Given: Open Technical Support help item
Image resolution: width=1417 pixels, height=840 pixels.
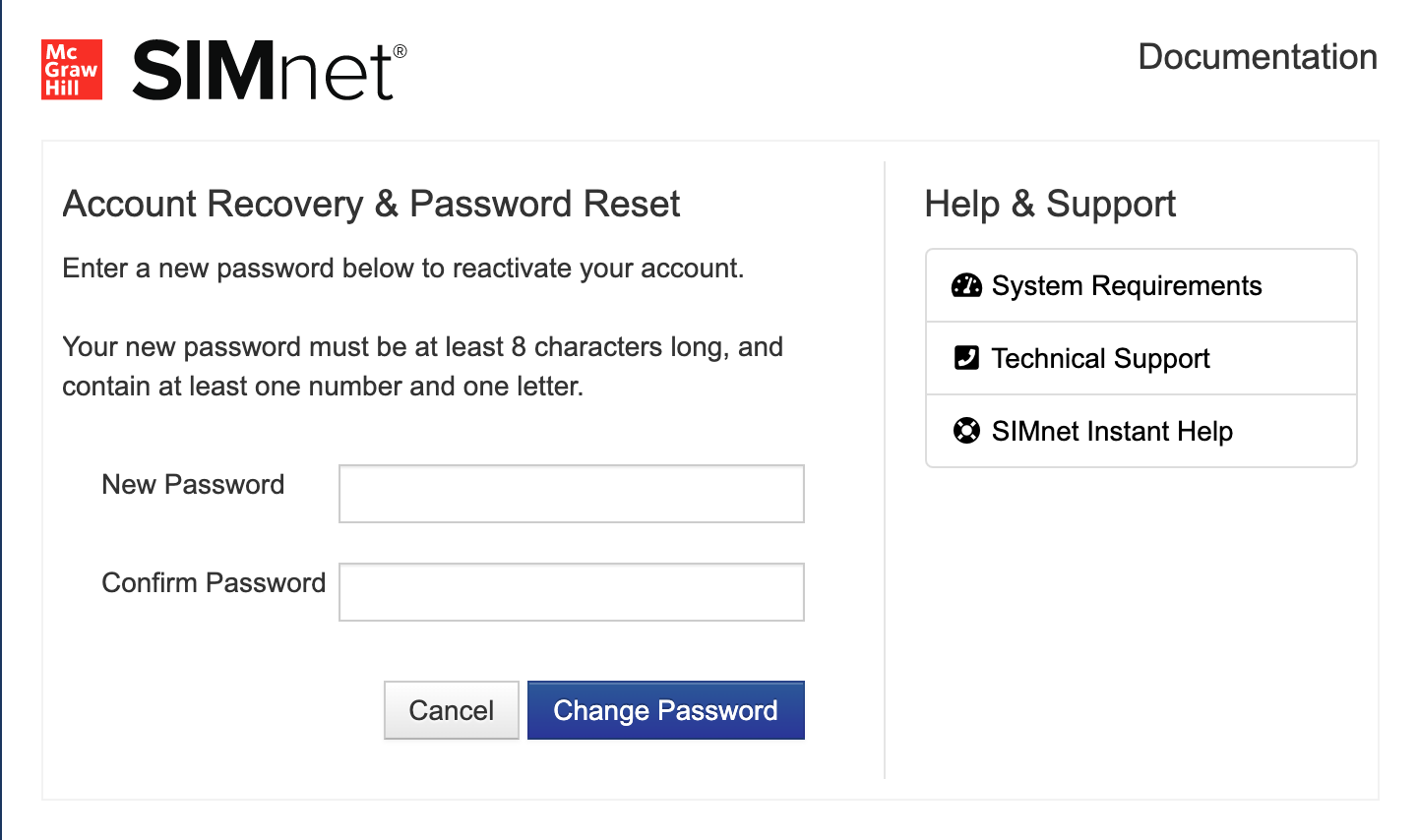Looking at the screenshot, I should [x=1141, y=358].
